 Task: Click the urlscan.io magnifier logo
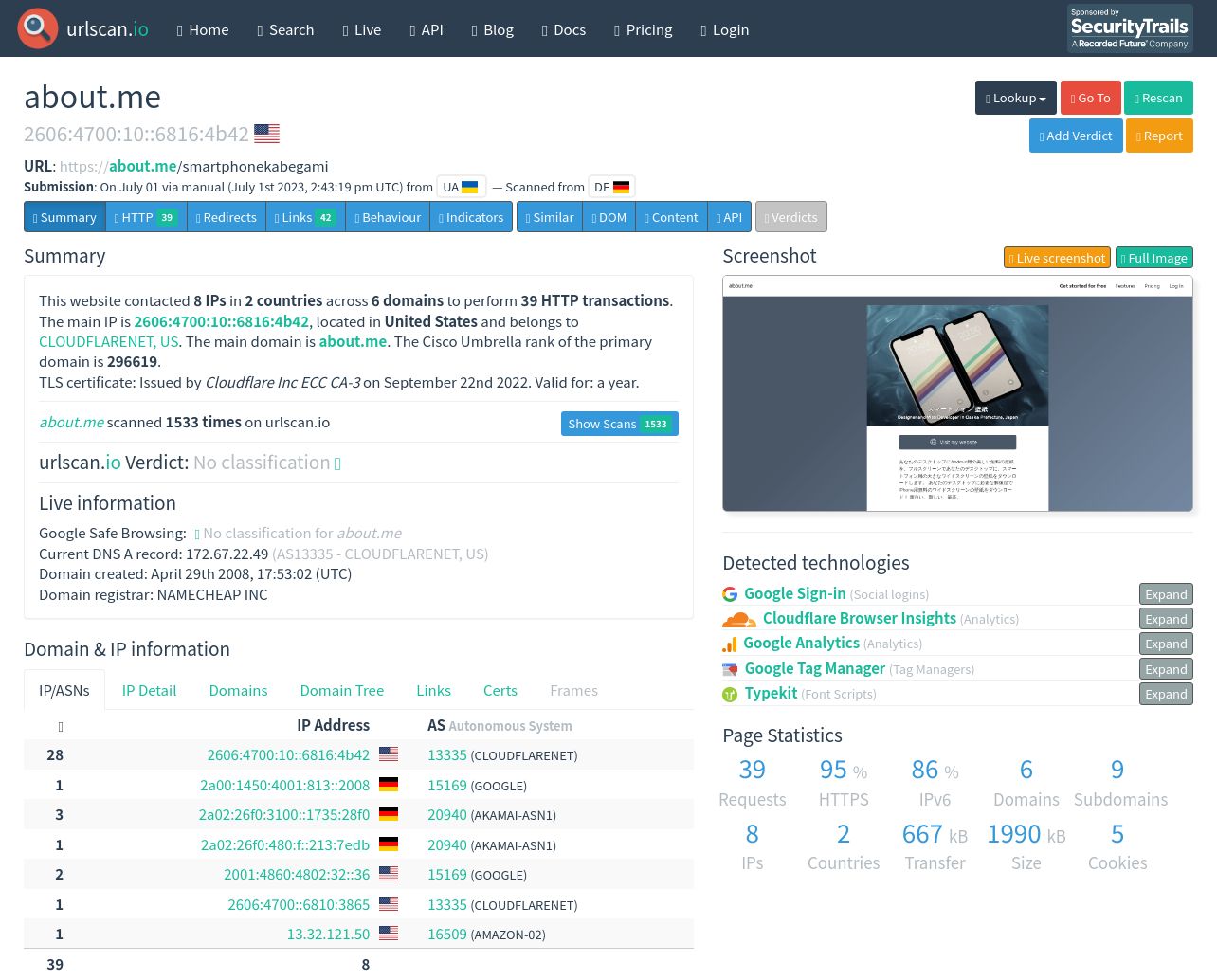38,28
